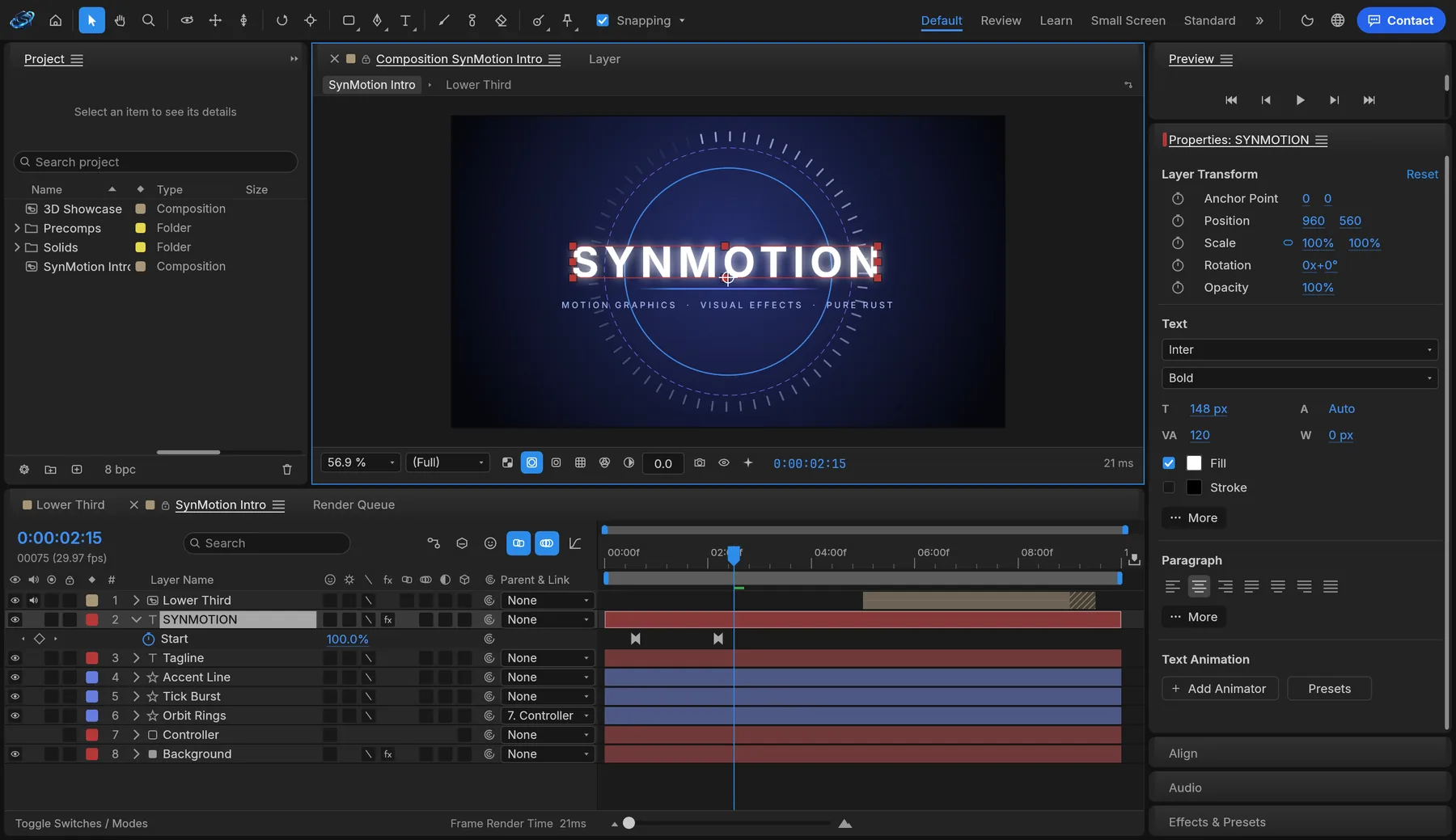Click the timeline zoom slider handle
Screen dimensions: 1456x840
(x=629, y=823)
